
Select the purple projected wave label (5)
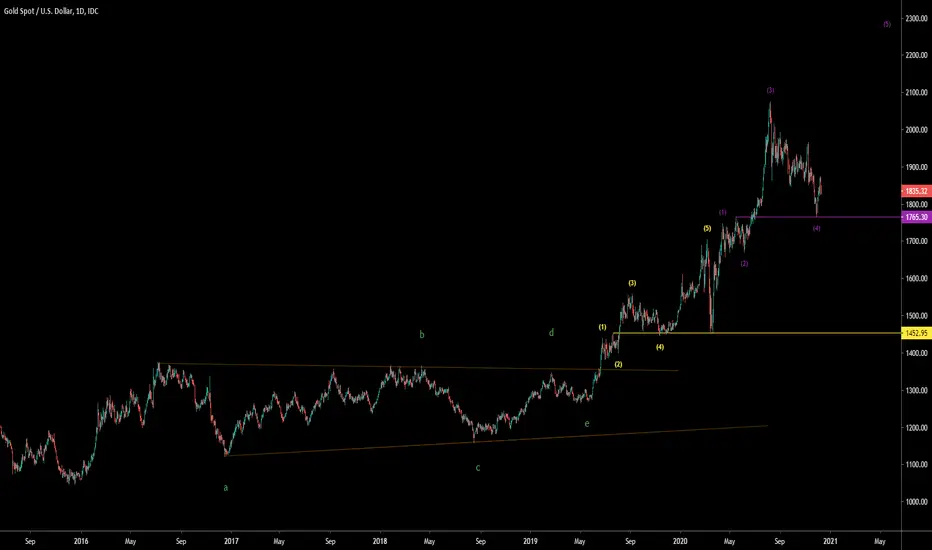click(x=887, y=24)
